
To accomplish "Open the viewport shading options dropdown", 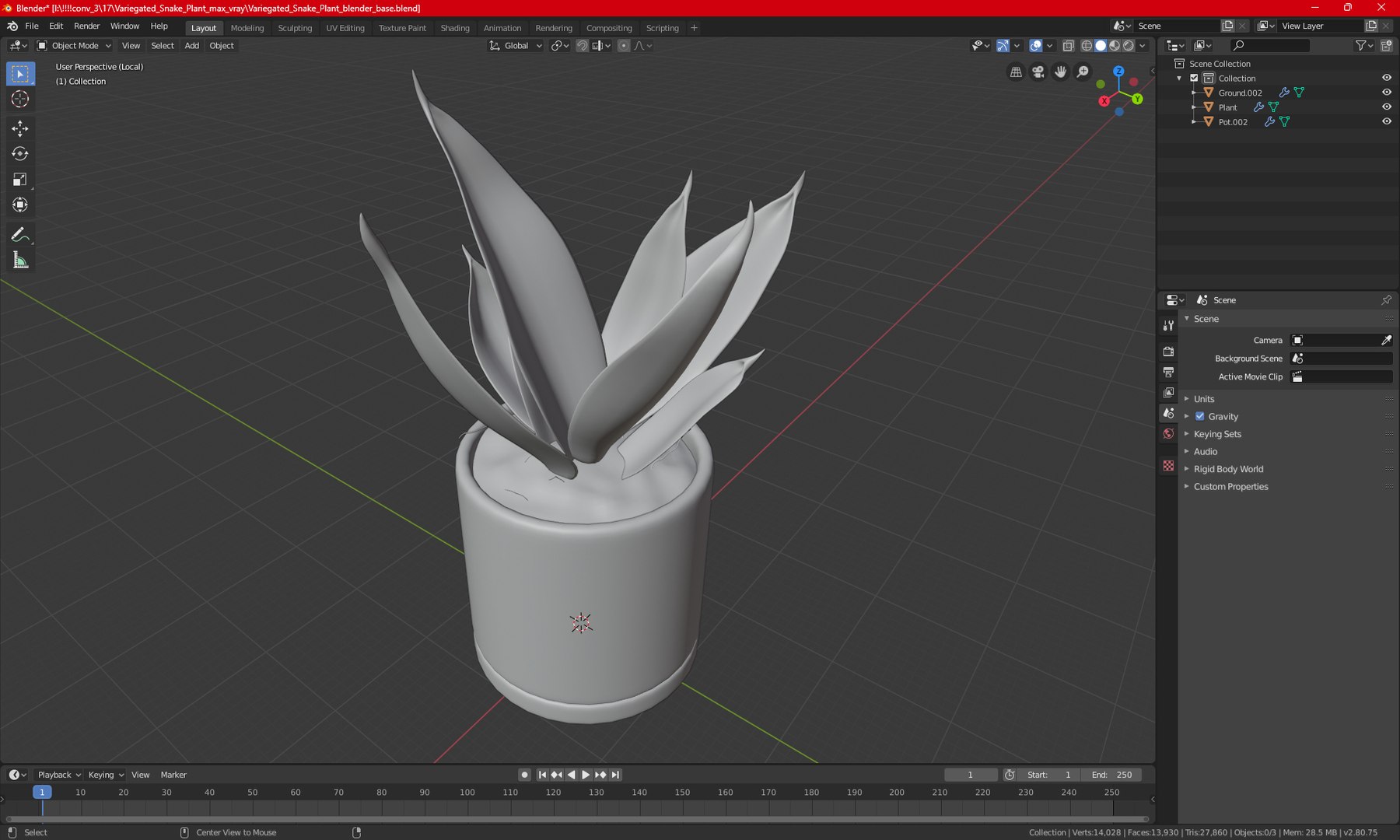I will (x=1143, y=46).
